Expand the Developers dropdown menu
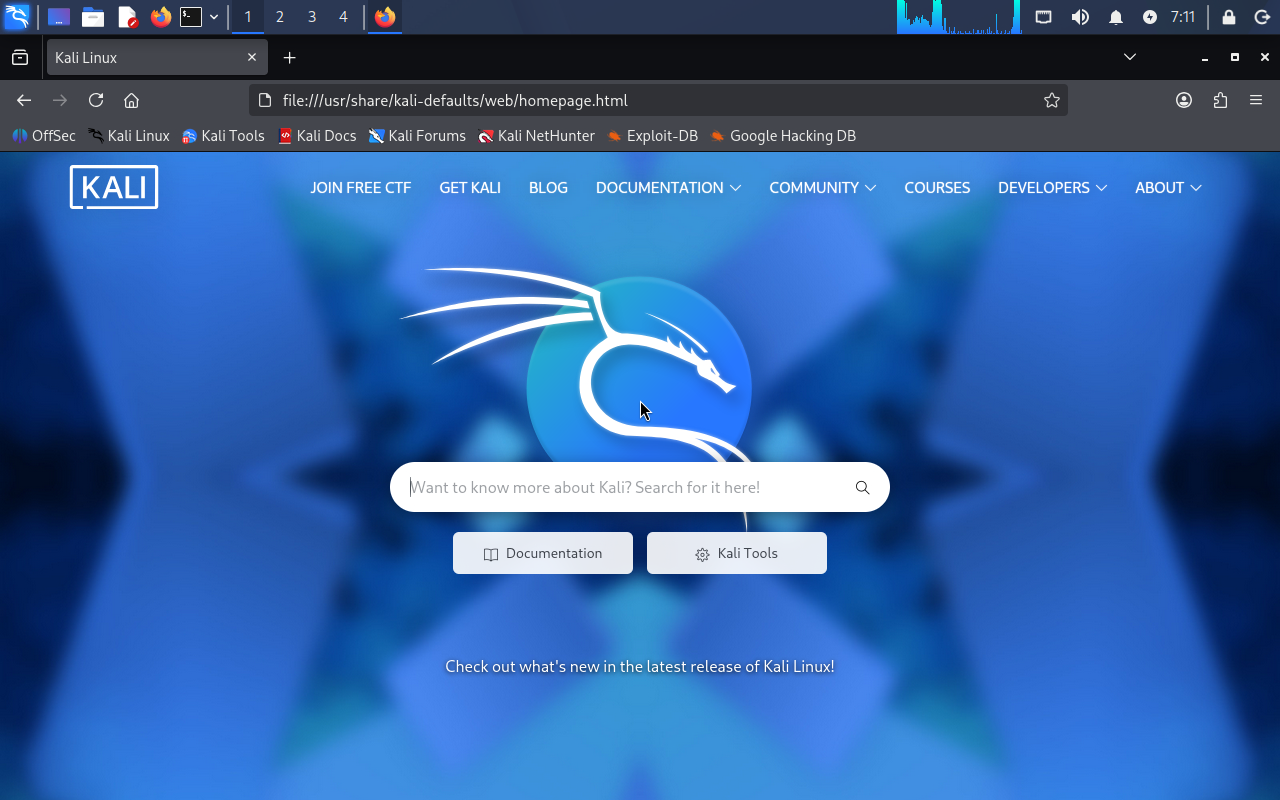The height and width of the screenshot is (800, 1280). click(x=1052, y=188)
